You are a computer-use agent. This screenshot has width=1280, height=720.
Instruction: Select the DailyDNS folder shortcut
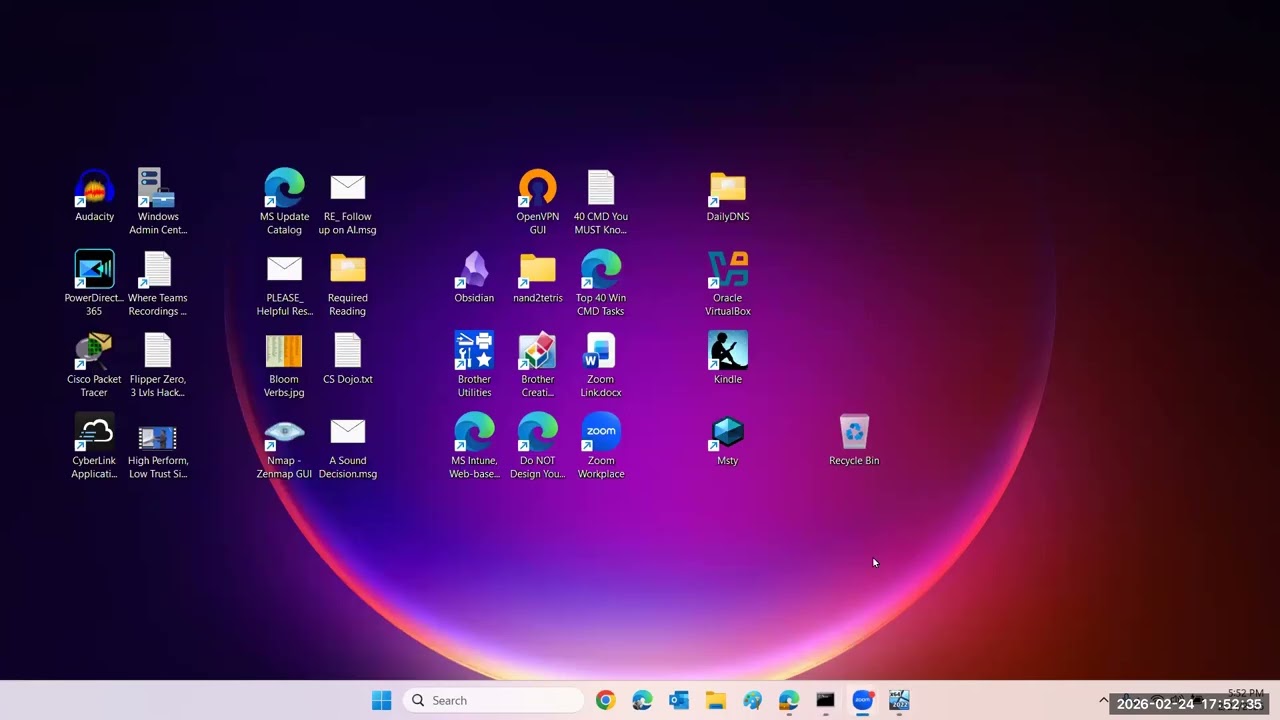click(728, 196)
